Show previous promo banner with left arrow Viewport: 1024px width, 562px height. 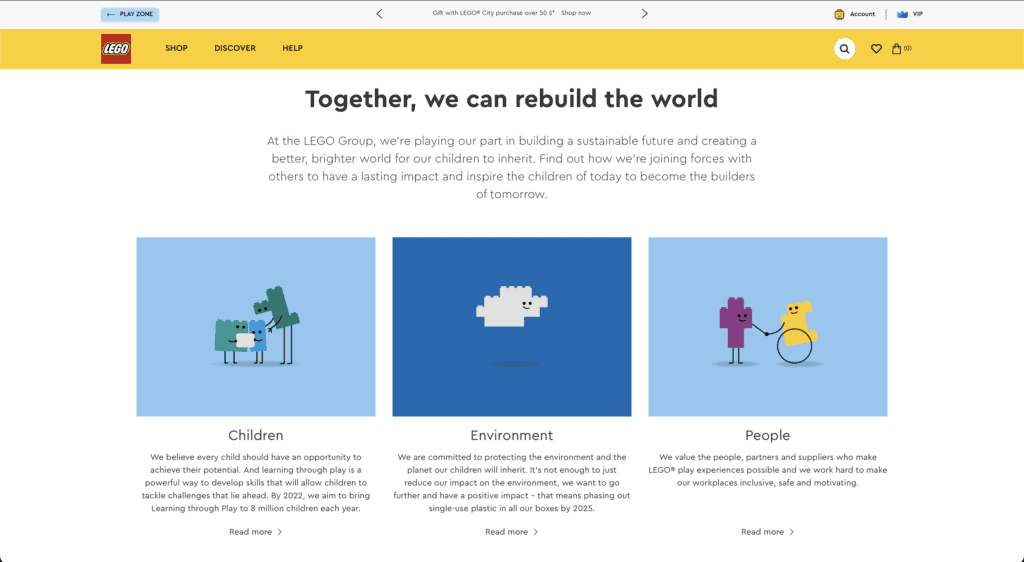[x=379, y=14]
